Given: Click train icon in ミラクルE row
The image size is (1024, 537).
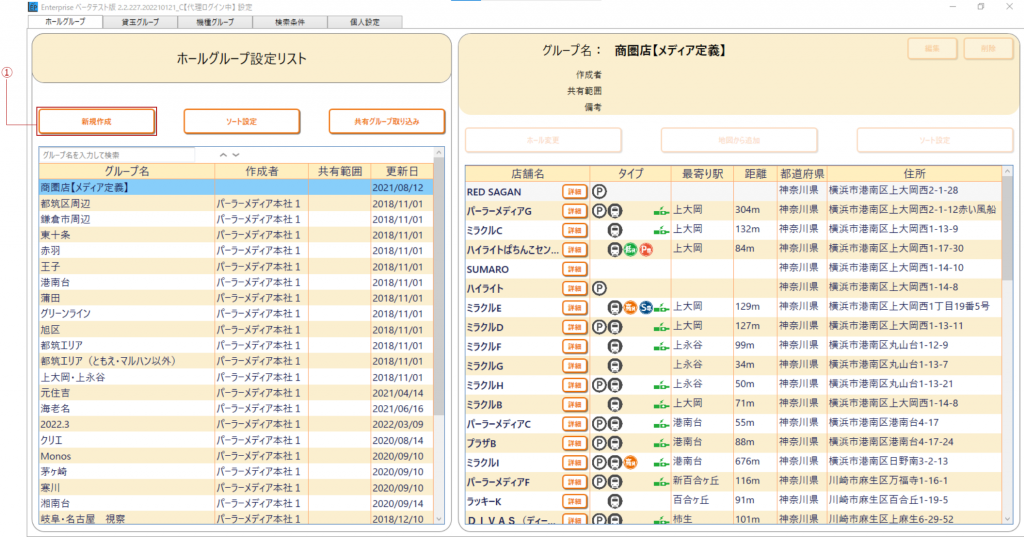Looking at the screenshot, I should [615, 308].
